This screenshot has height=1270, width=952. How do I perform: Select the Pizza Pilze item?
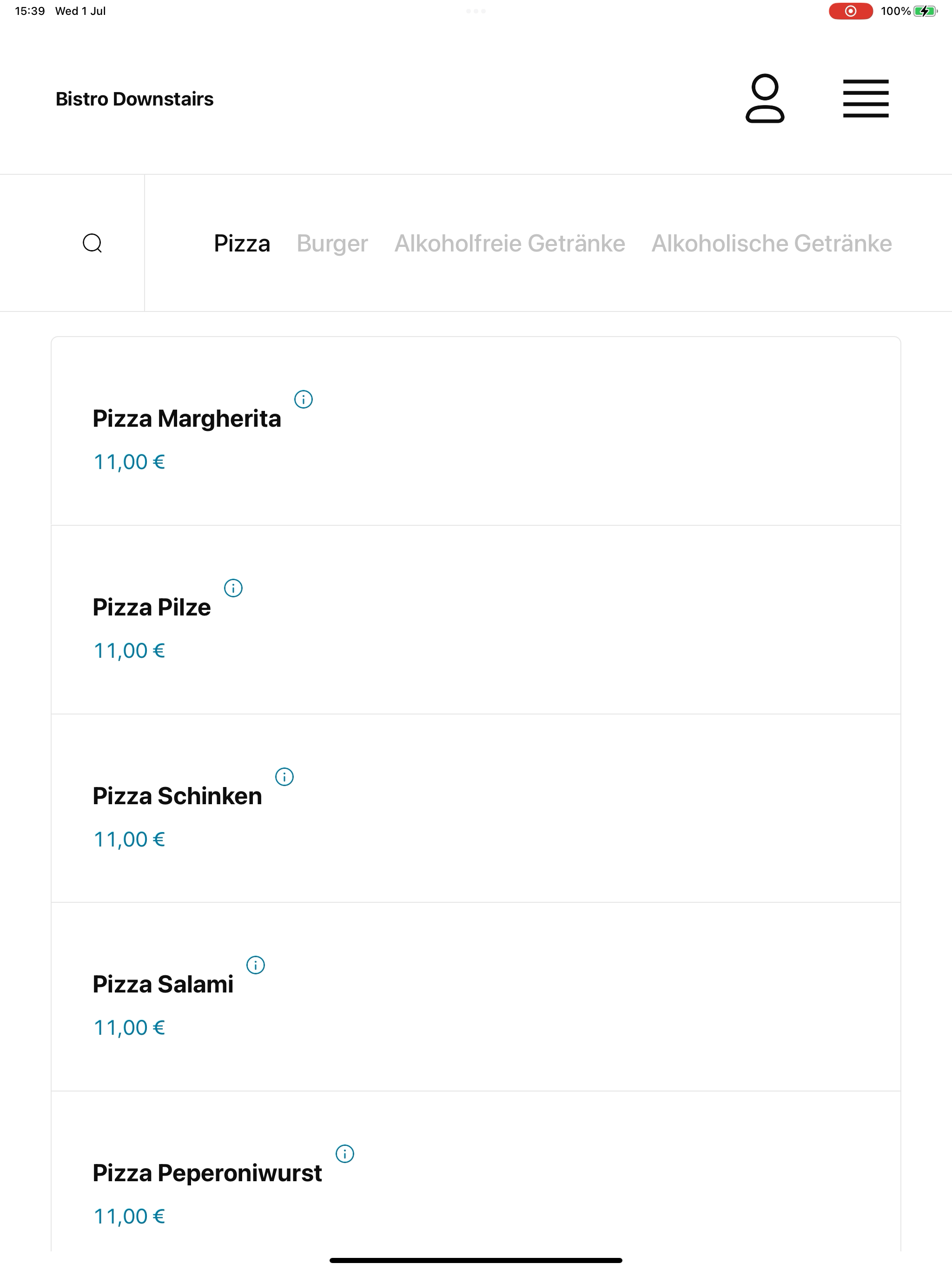pos(476,620)
